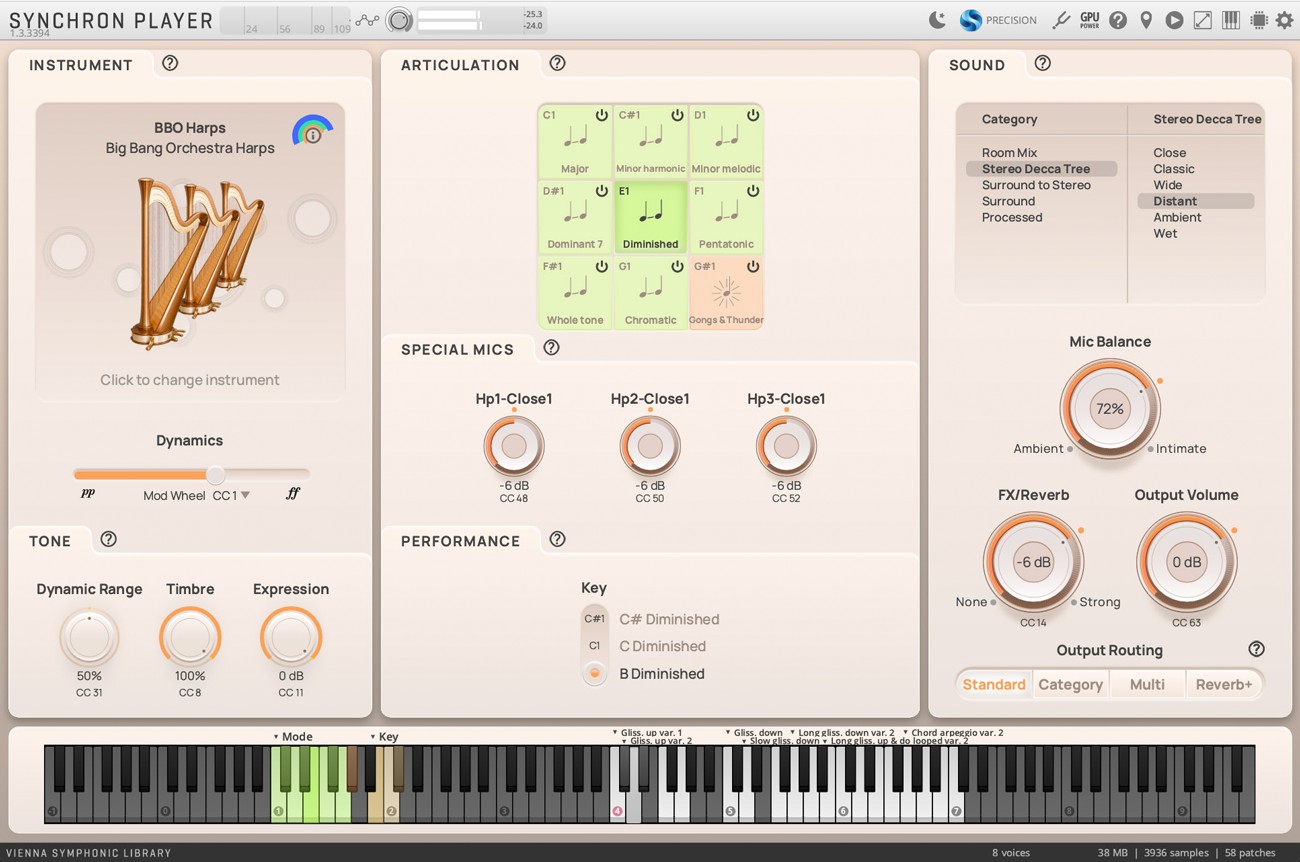This screenshot has width=1300, height=862.
Task: Select Reverb+ output routing tab
Action: (x=1224, y=684)
